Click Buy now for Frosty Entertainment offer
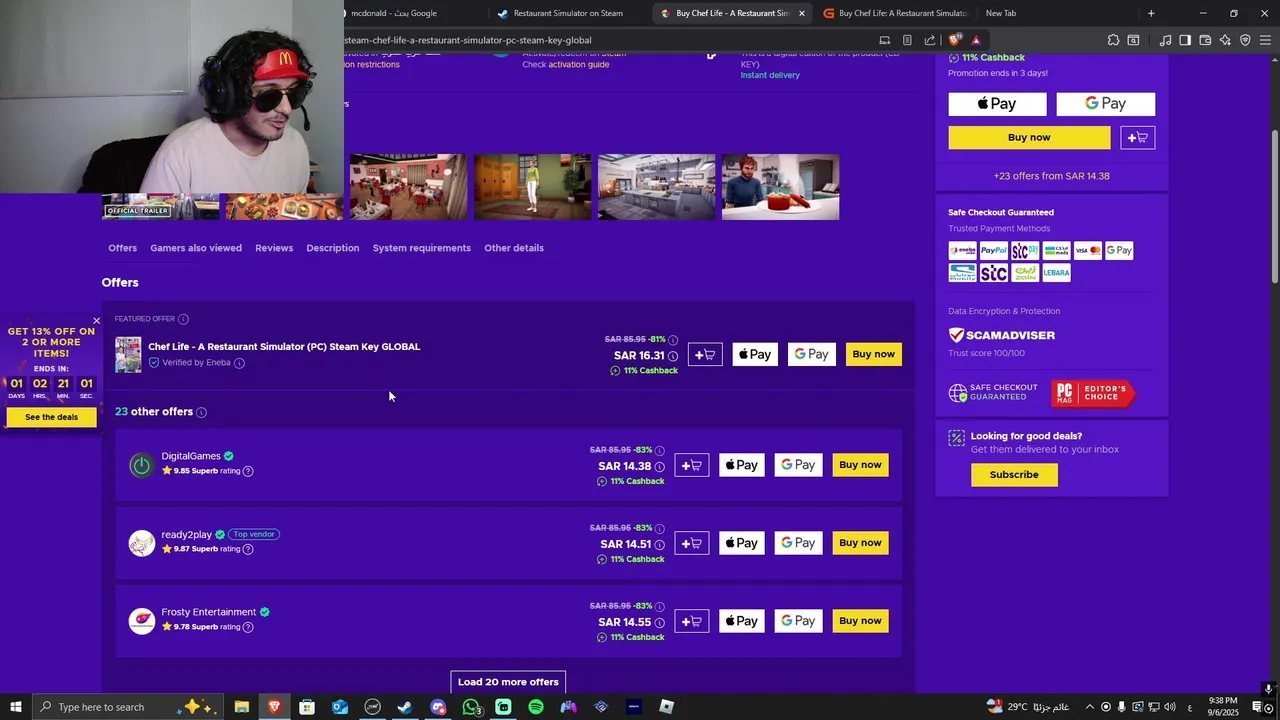Image resolution: width=1280 pixels, height=720 pixels. (861, 621)
